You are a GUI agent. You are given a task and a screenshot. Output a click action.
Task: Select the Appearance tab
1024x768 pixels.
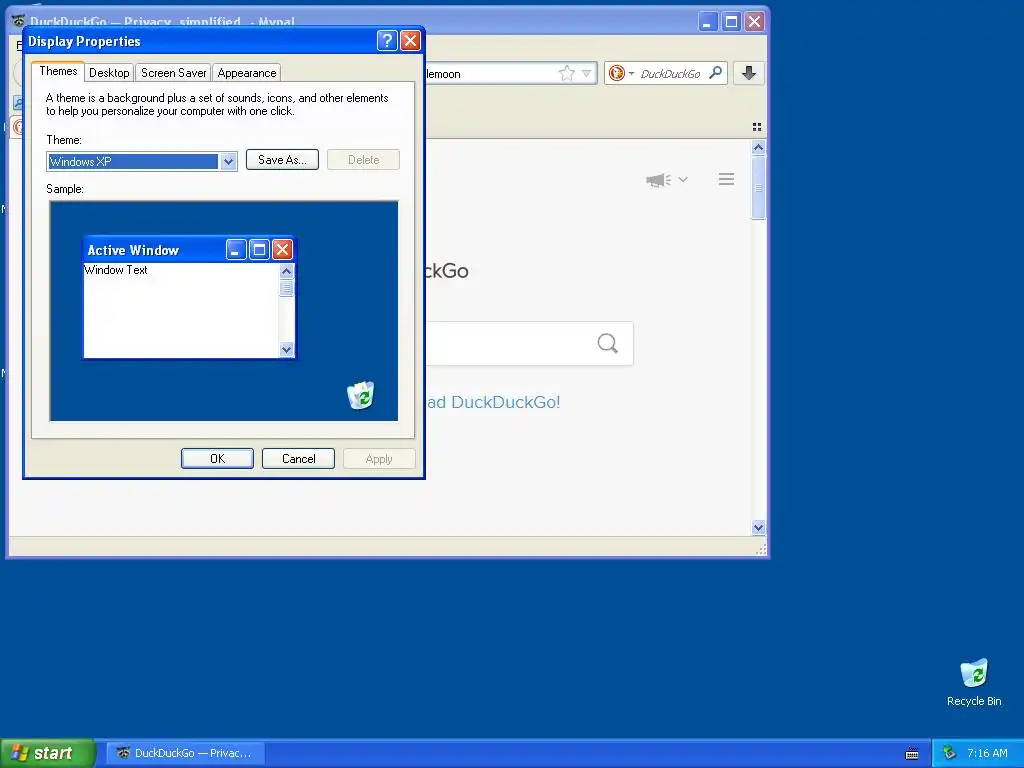(247, 72)
